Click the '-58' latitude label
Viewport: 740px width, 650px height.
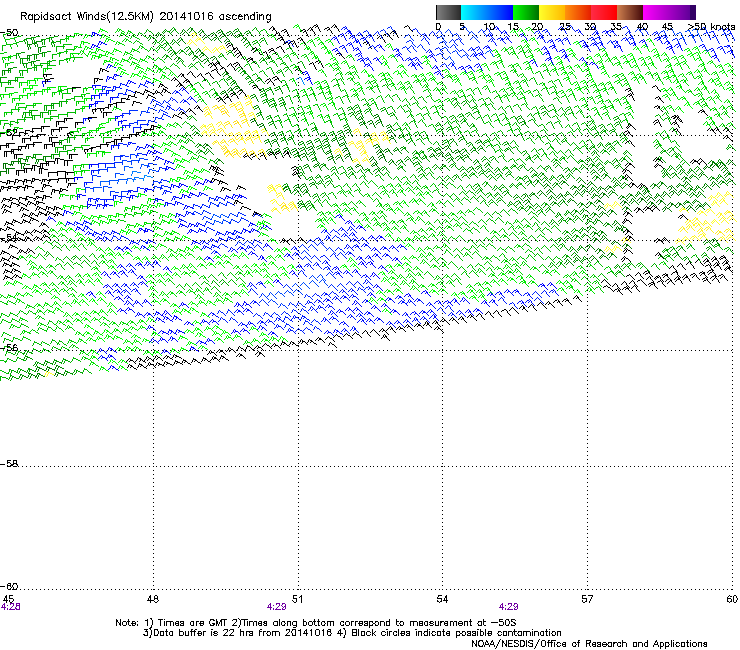pyautogui.click(x=9, y=464)
